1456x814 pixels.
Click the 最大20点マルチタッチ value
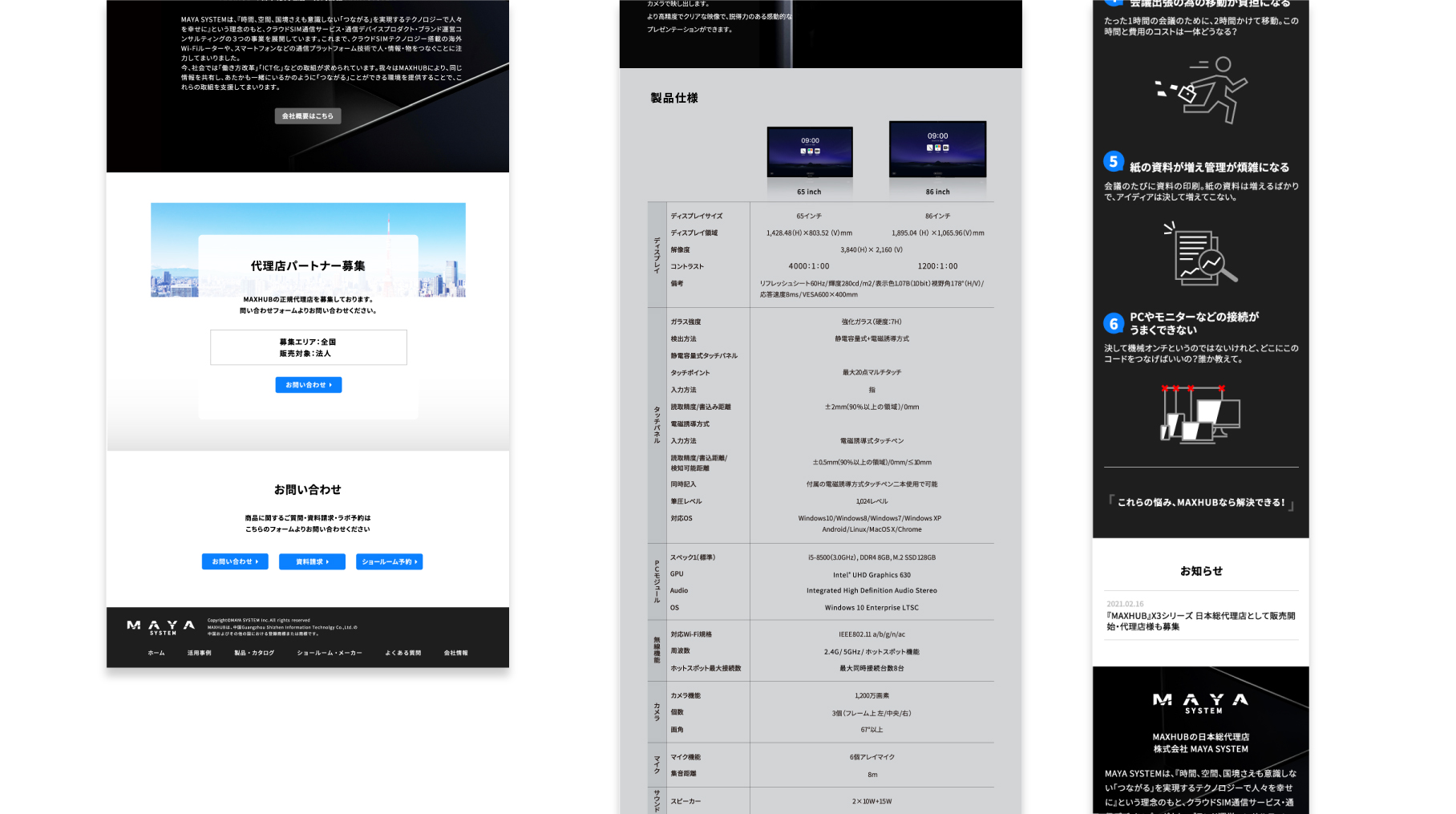[x=872, y=372]
